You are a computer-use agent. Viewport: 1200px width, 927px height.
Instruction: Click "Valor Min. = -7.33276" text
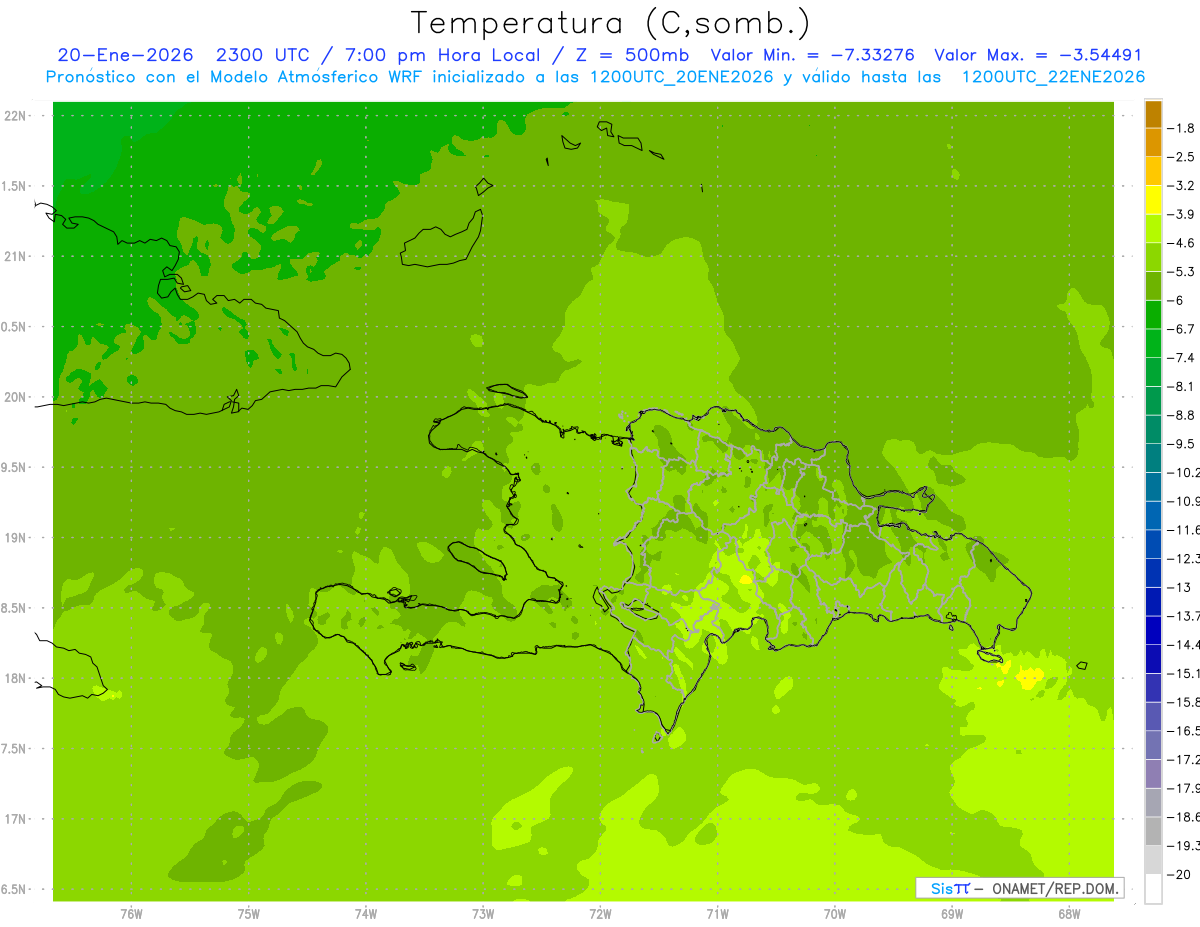click(812, 55)
